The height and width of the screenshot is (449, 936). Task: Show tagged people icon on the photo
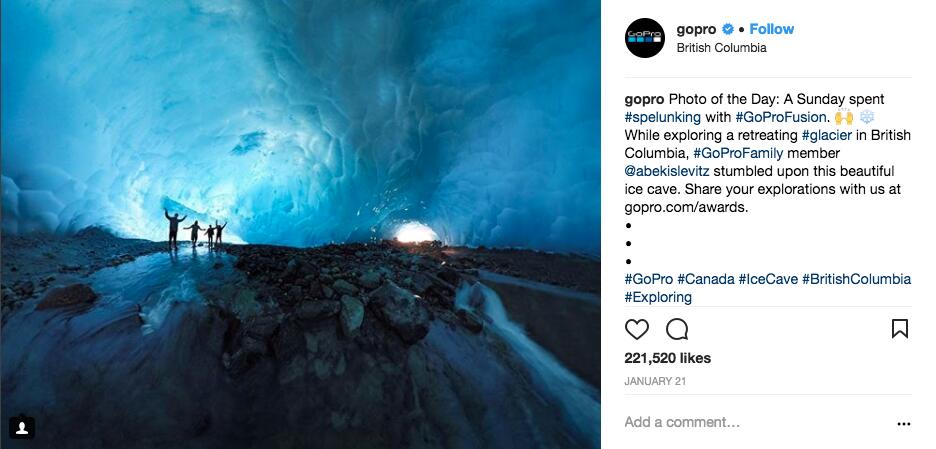pyautogui.click(x=21, y=427)
